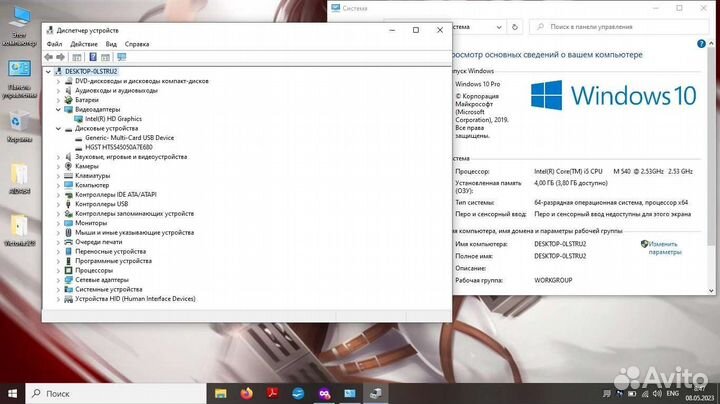Viewport: 720px width, 404px height.
Task: Select the Программные устройства icon
Action: pyautogui.click(x=68, y=261)
